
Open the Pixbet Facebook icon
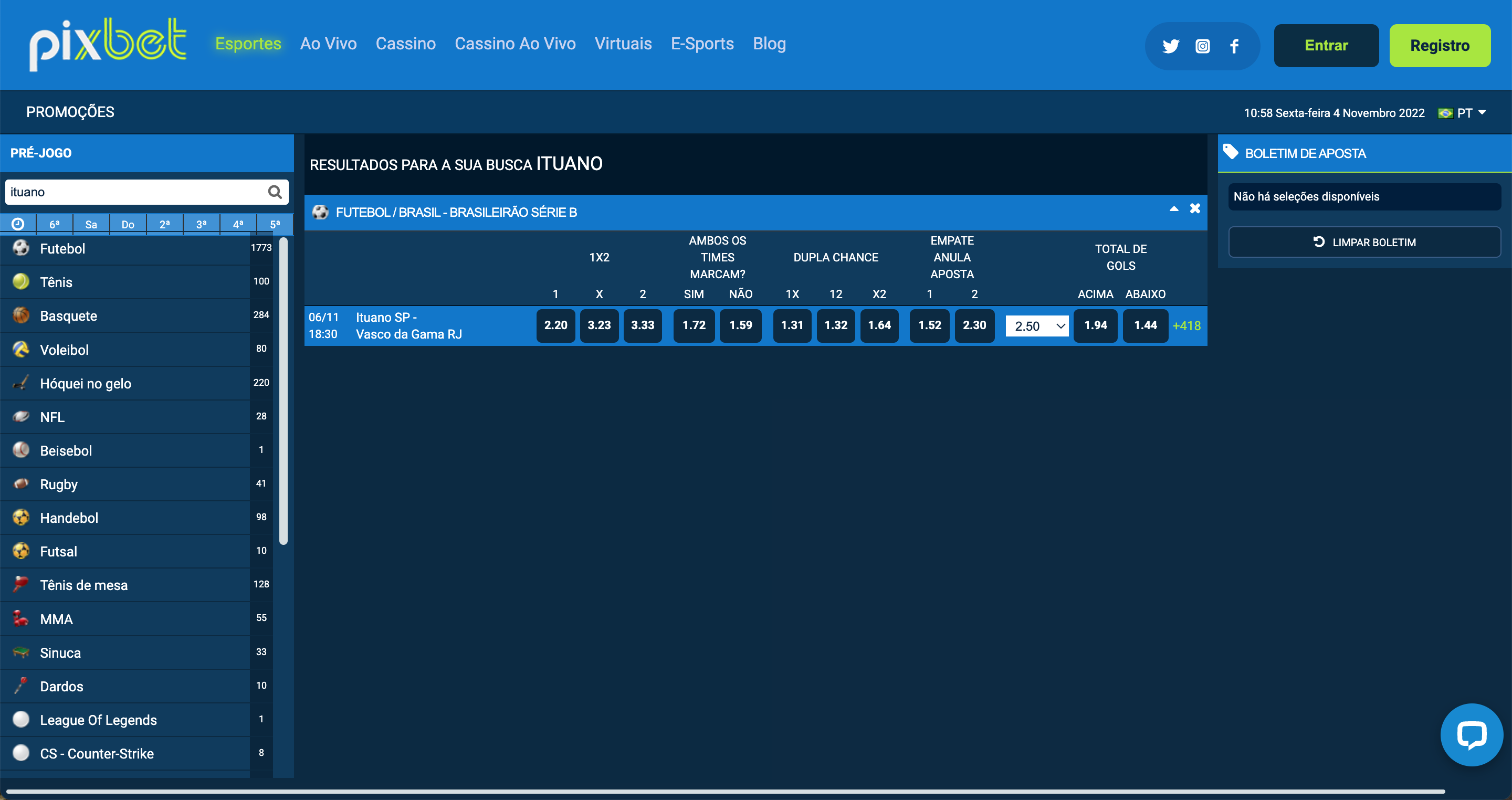1234,46
